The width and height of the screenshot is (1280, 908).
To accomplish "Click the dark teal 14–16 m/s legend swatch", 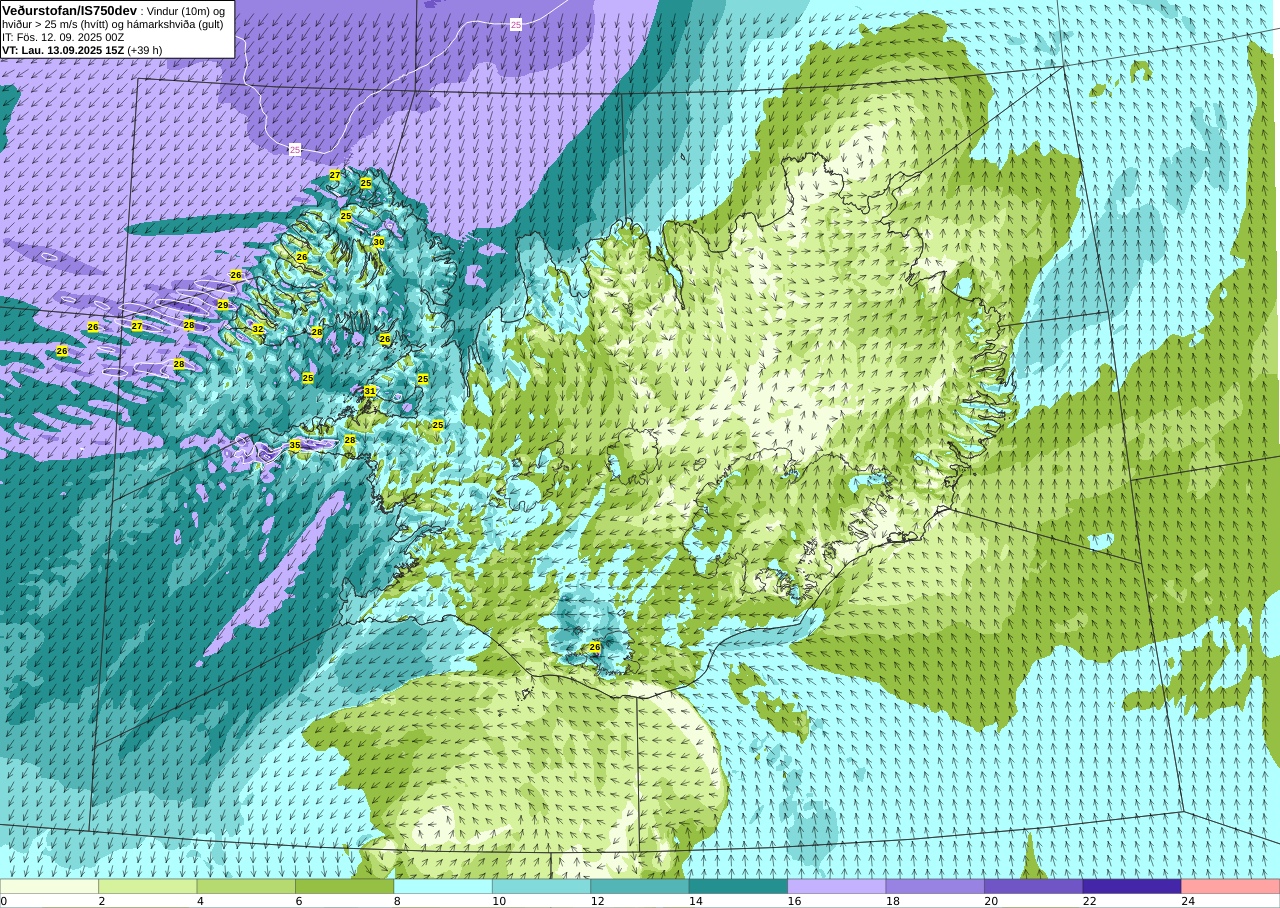I will 738,886.
